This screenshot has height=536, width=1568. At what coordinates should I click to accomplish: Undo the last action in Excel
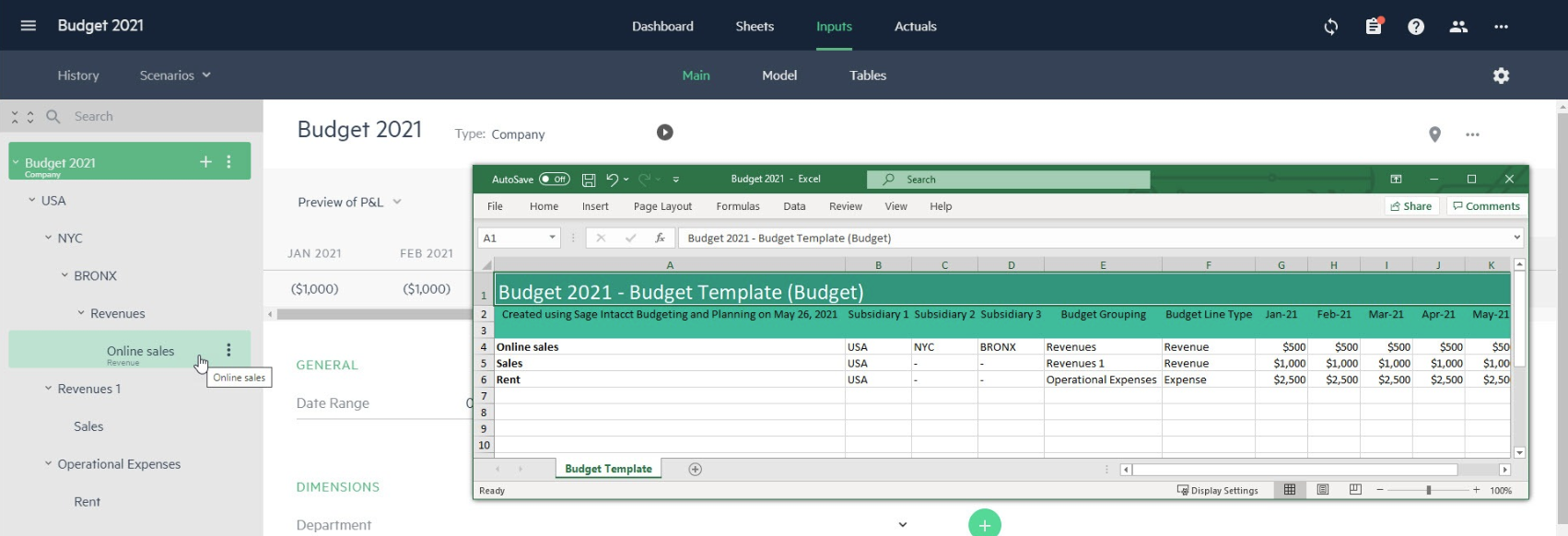[x=612, y=180]
